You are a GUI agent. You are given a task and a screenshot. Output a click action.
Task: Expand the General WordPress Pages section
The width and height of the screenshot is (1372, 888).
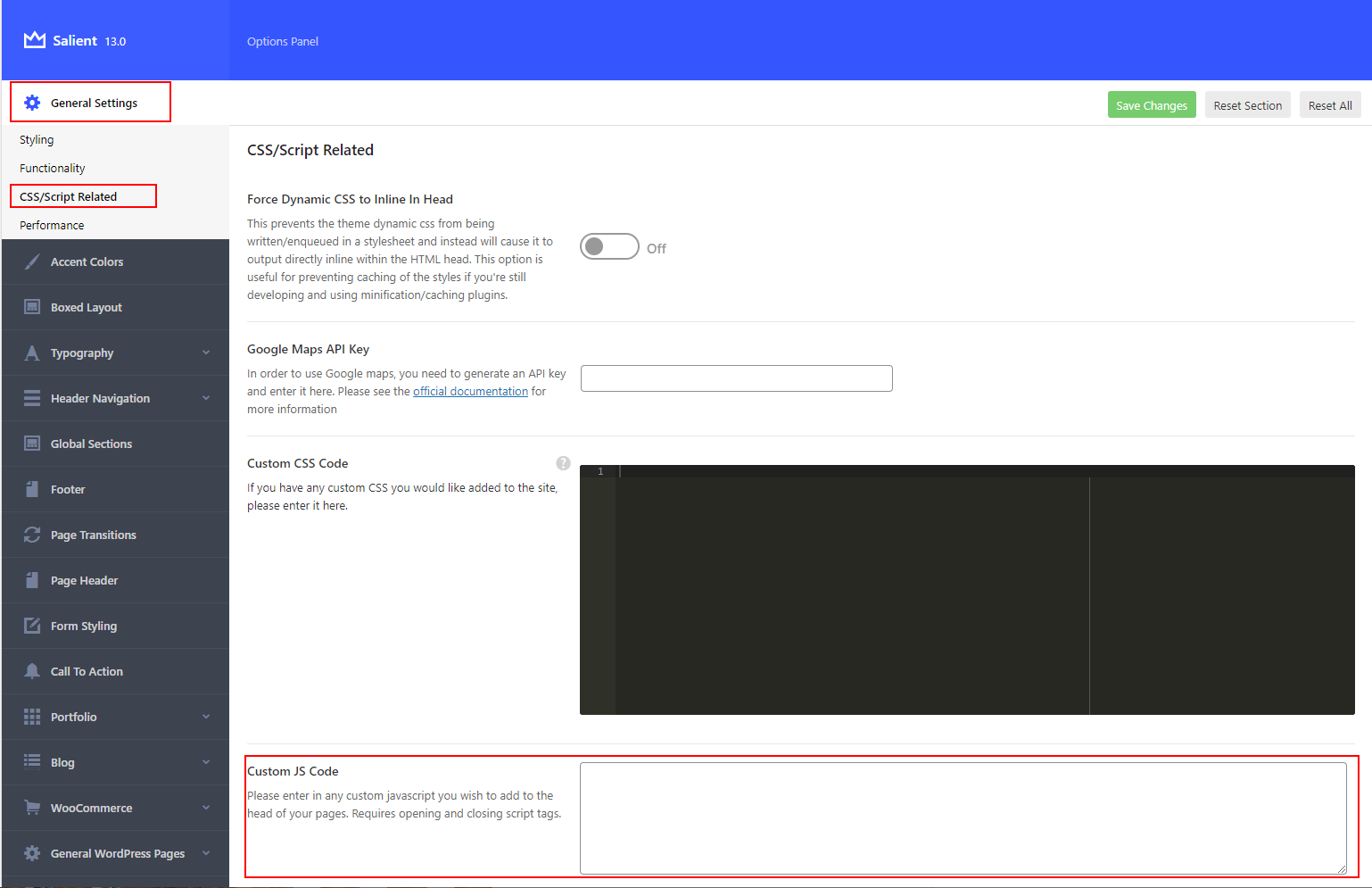[206, 853]
